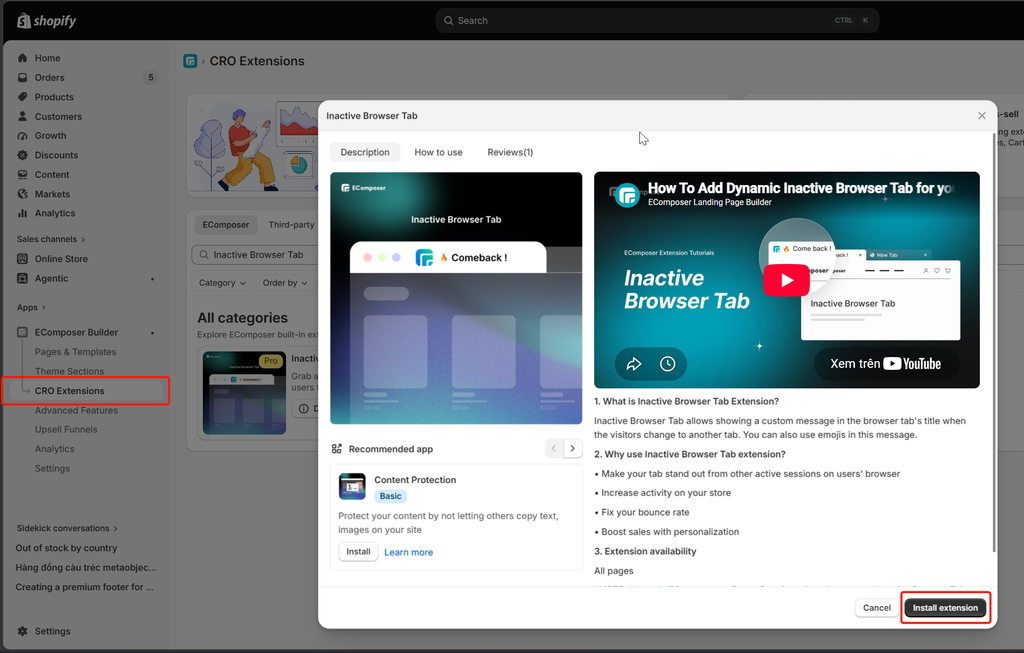1024x653 pixels.
Task: Click the Basic plan badge
Action: [x=391, y=496]
